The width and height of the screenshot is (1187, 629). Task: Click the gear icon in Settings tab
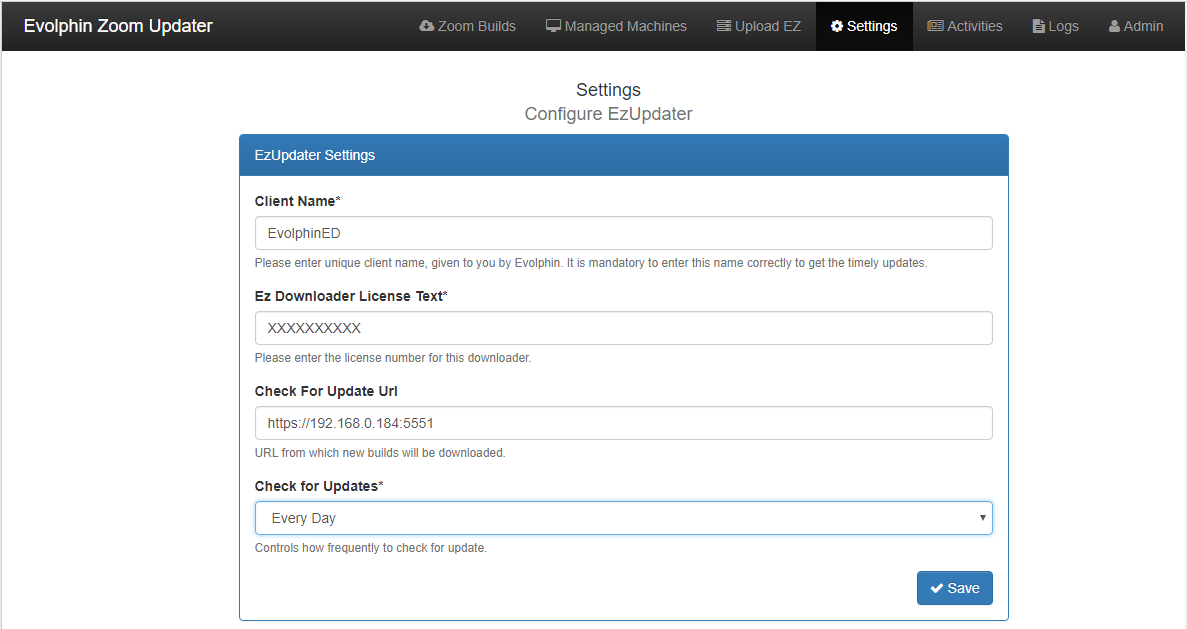pos(837,26)
